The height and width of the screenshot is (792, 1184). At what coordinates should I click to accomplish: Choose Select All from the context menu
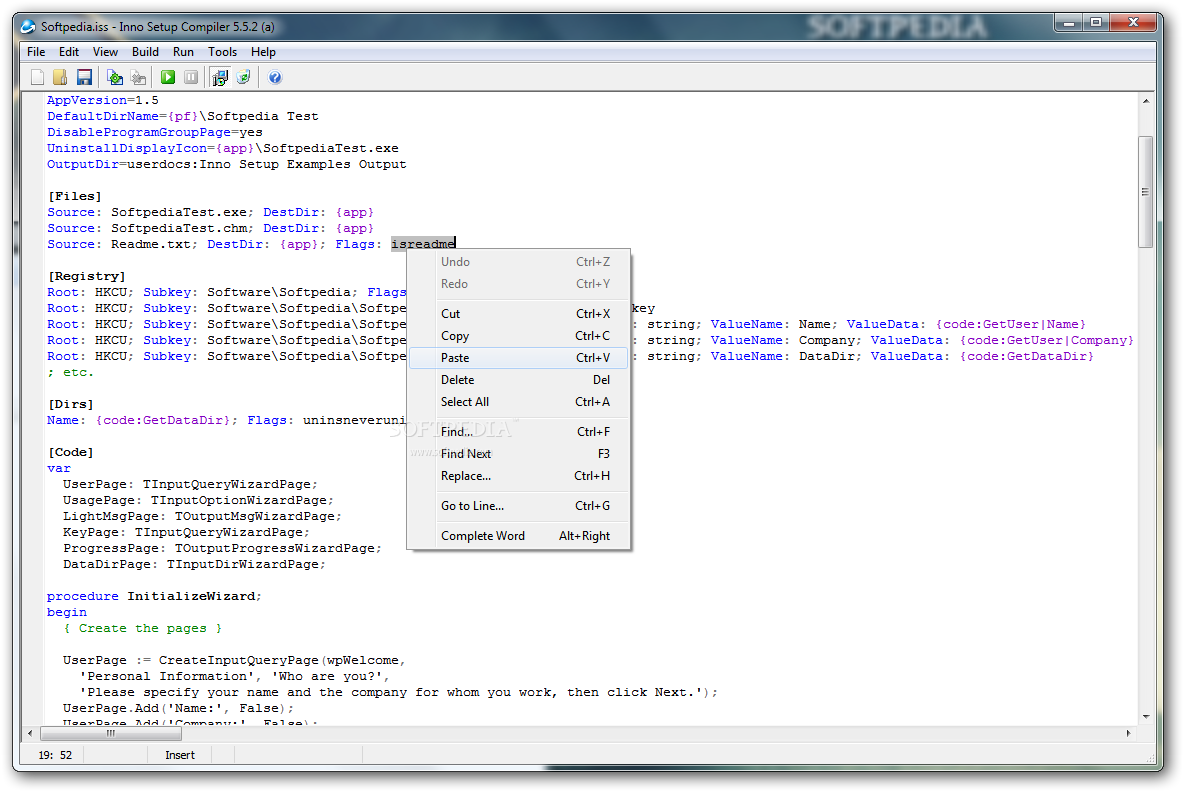518,402
